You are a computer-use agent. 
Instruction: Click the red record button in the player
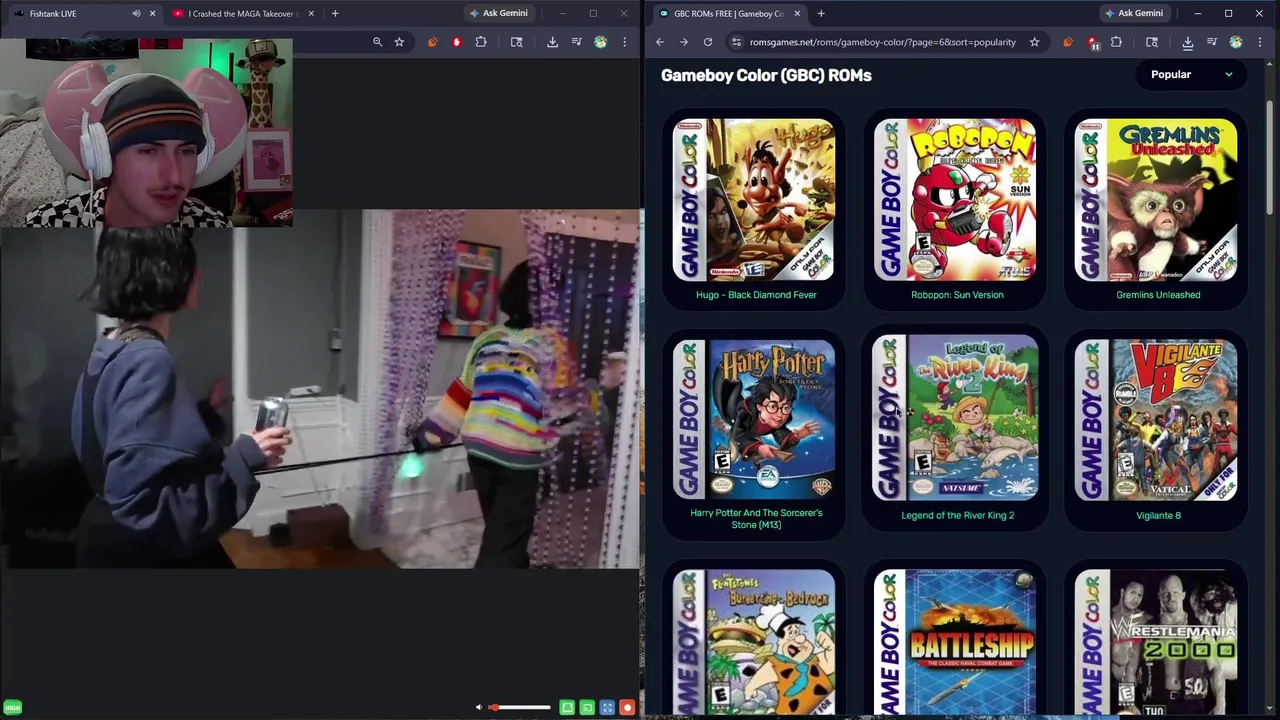click(627, 707)
